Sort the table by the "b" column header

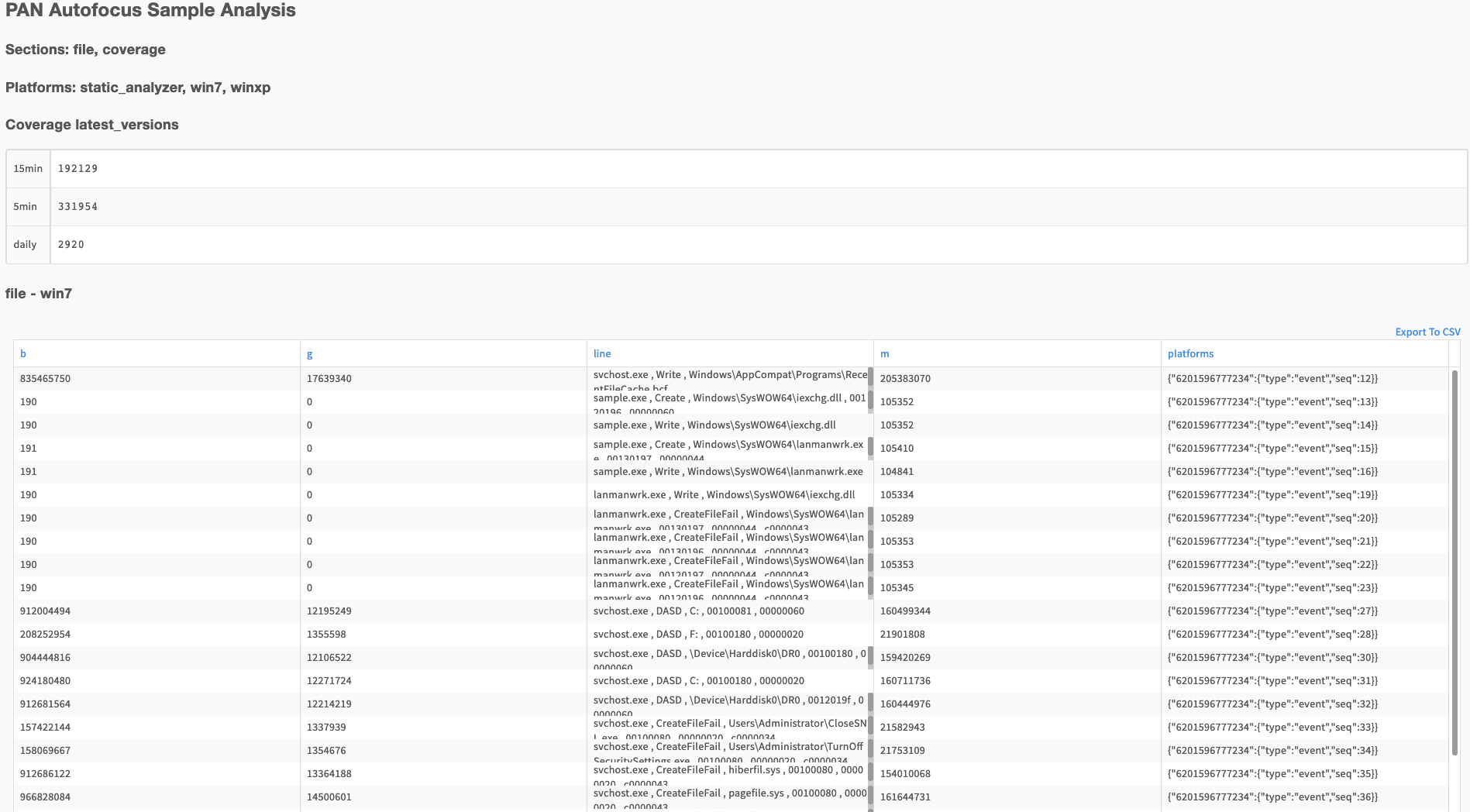point(23,353)
